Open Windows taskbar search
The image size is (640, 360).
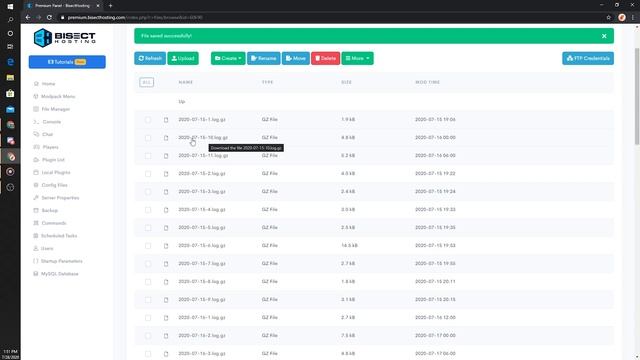coord(10,20)
